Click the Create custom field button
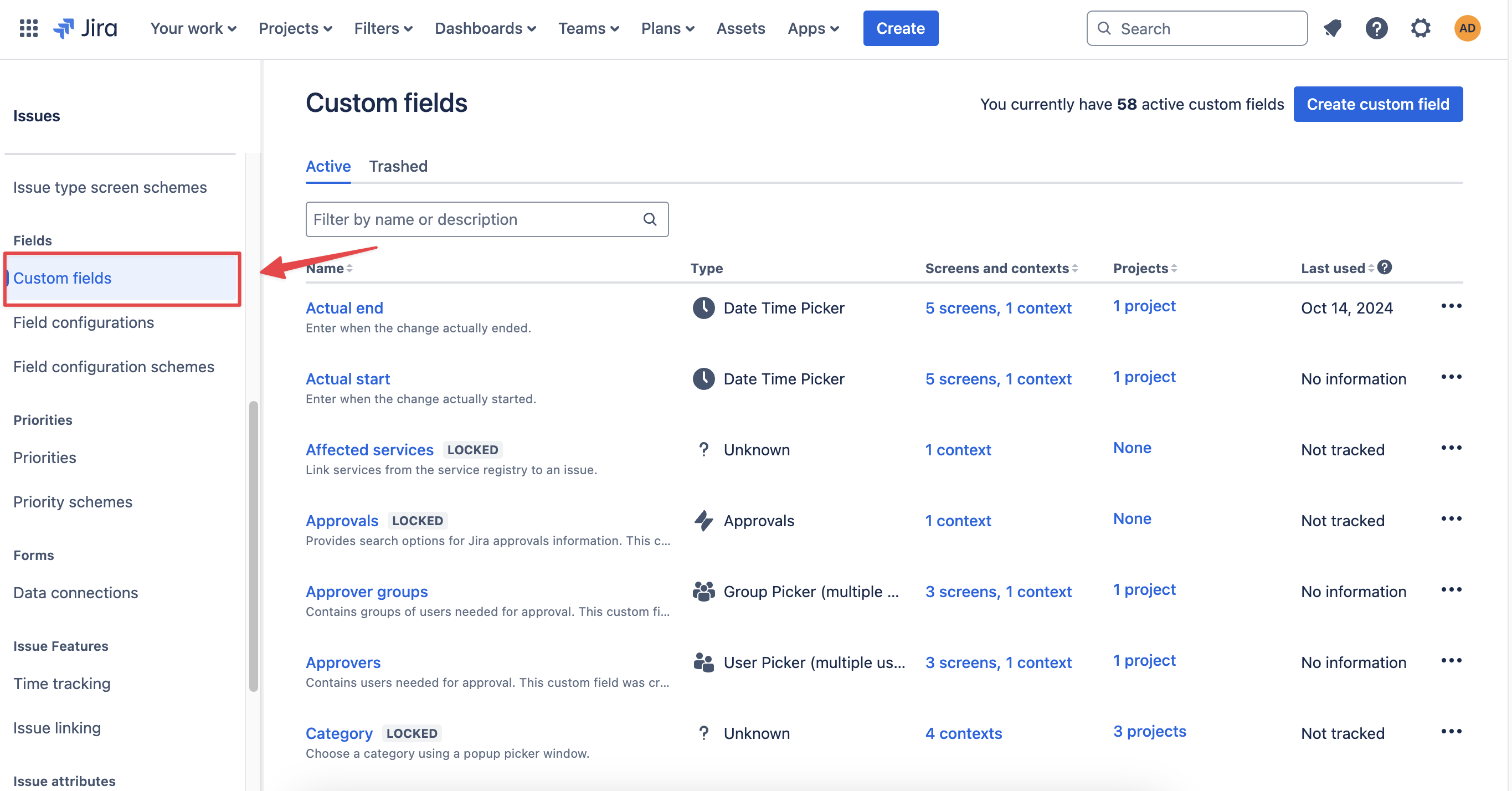 tap(1377, 104)
